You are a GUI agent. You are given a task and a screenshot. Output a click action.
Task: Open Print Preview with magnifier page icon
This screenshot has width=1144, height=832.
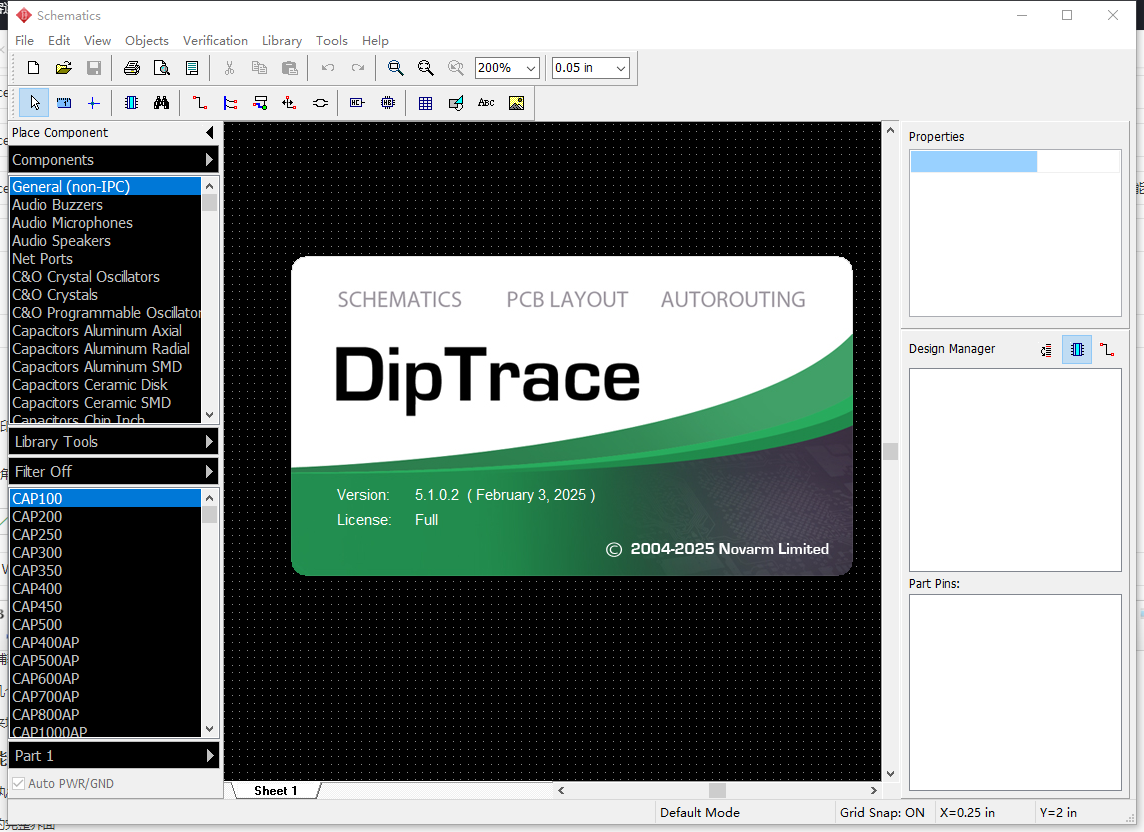click(162, 68)
